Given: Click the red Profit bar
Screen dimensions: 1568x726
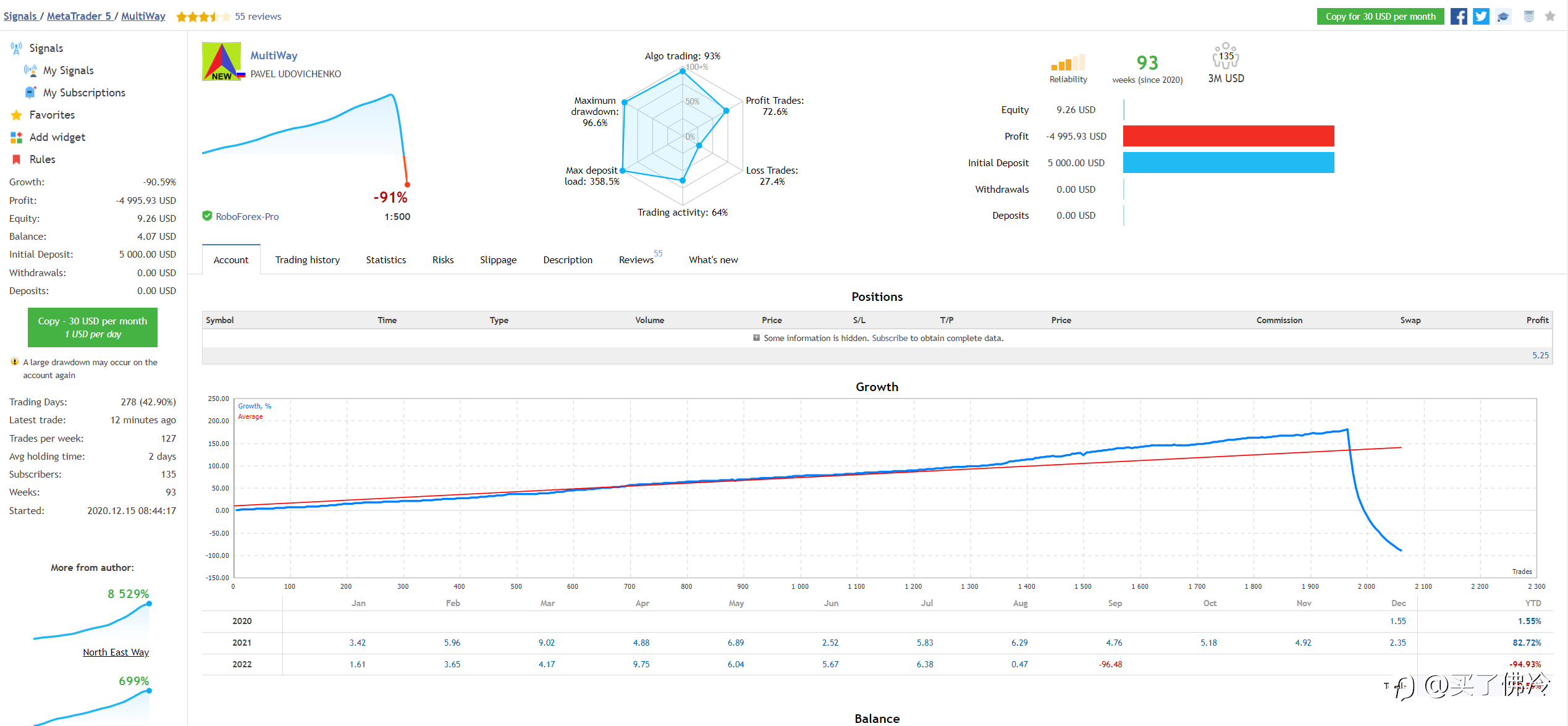Looking at the screenshot, I should [1228, 136].
